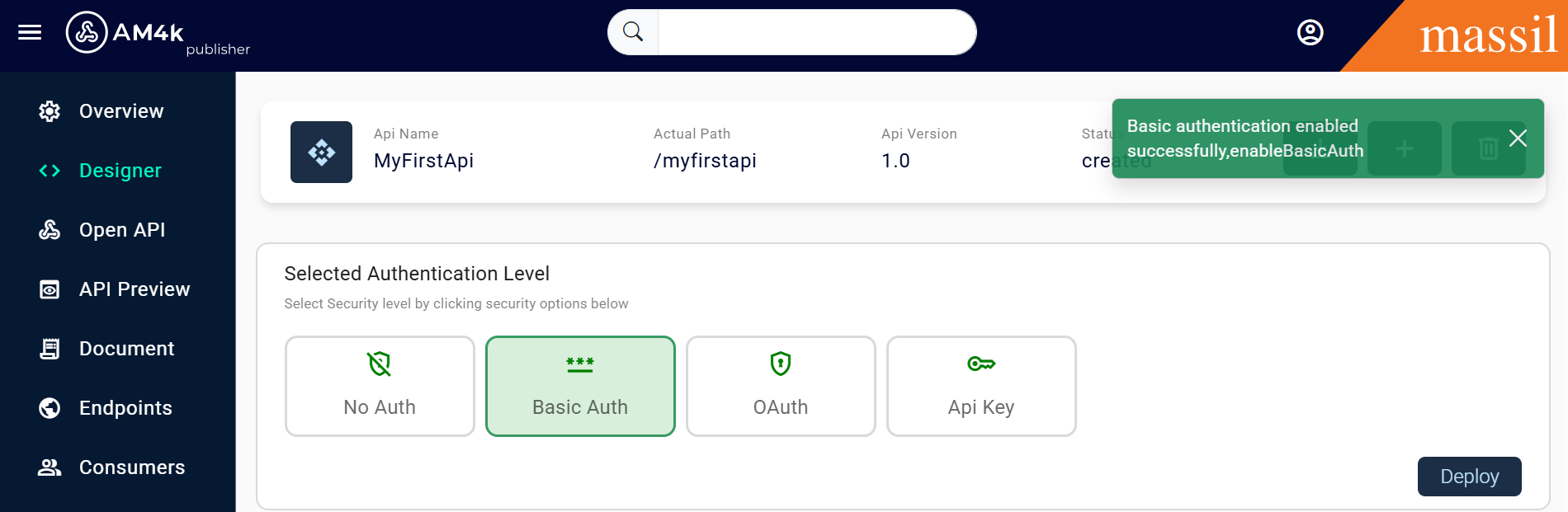Dismiss the Basic authentication success notification
Screen dimensions: 1568x512
click(x=1517, y=138)
